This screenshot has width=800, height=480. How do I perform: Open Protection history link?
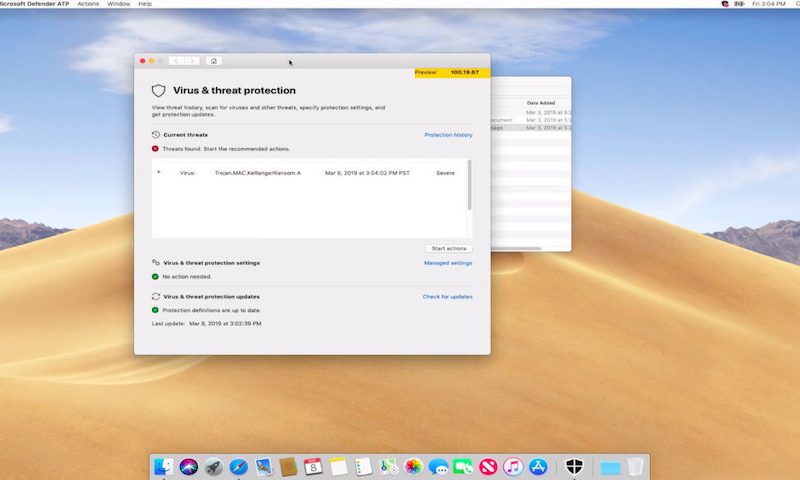448,135
